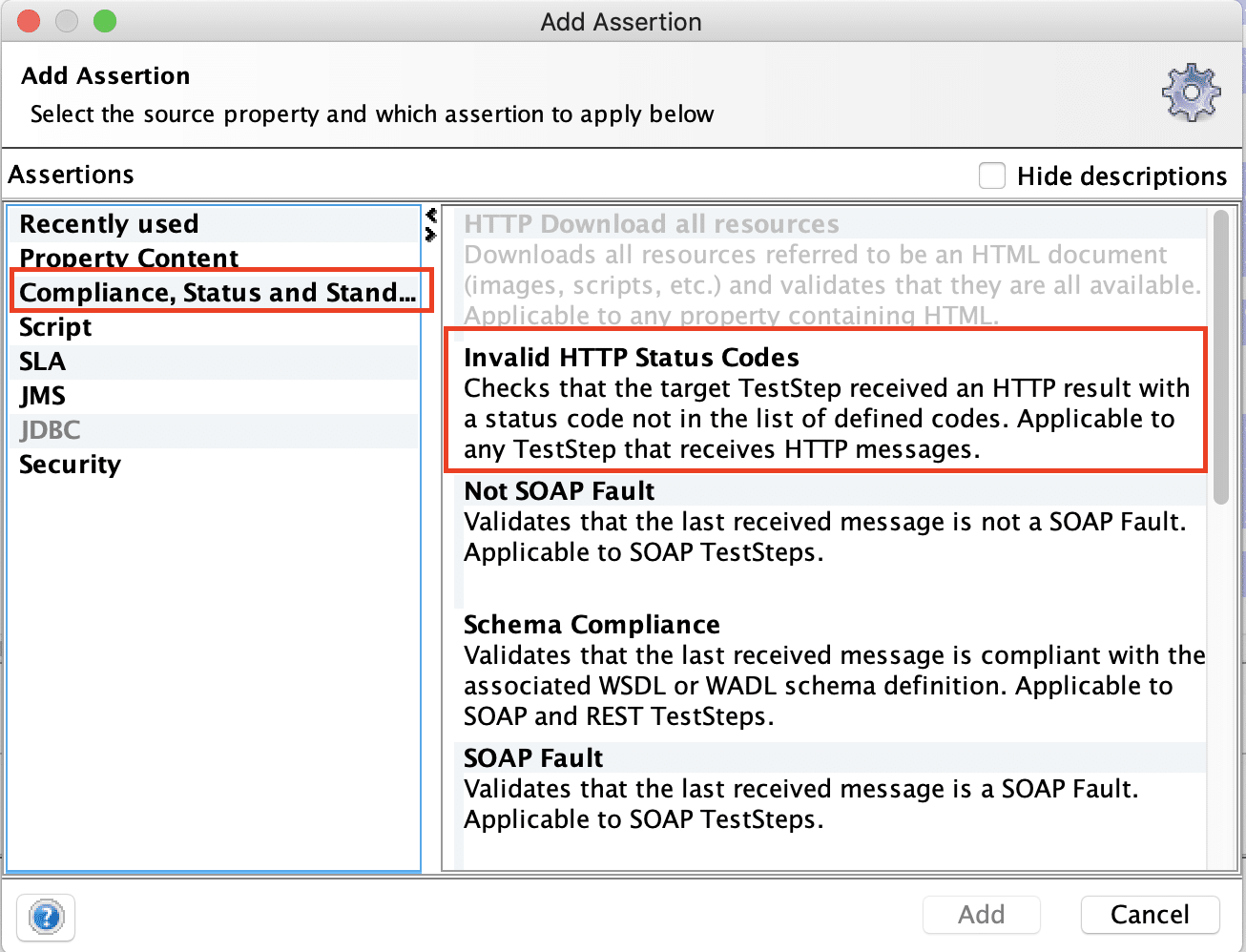
Task: Enable the Hide descriptions checkbox
Action: 992,176
